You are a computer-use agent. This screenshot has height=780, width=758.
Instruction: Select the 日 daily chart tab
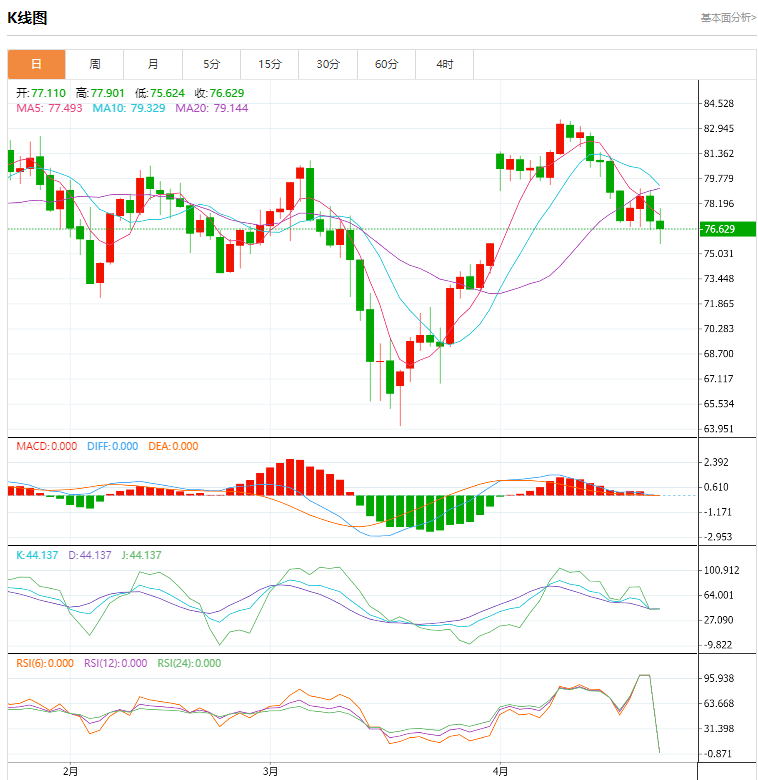(x=36, y=64)
